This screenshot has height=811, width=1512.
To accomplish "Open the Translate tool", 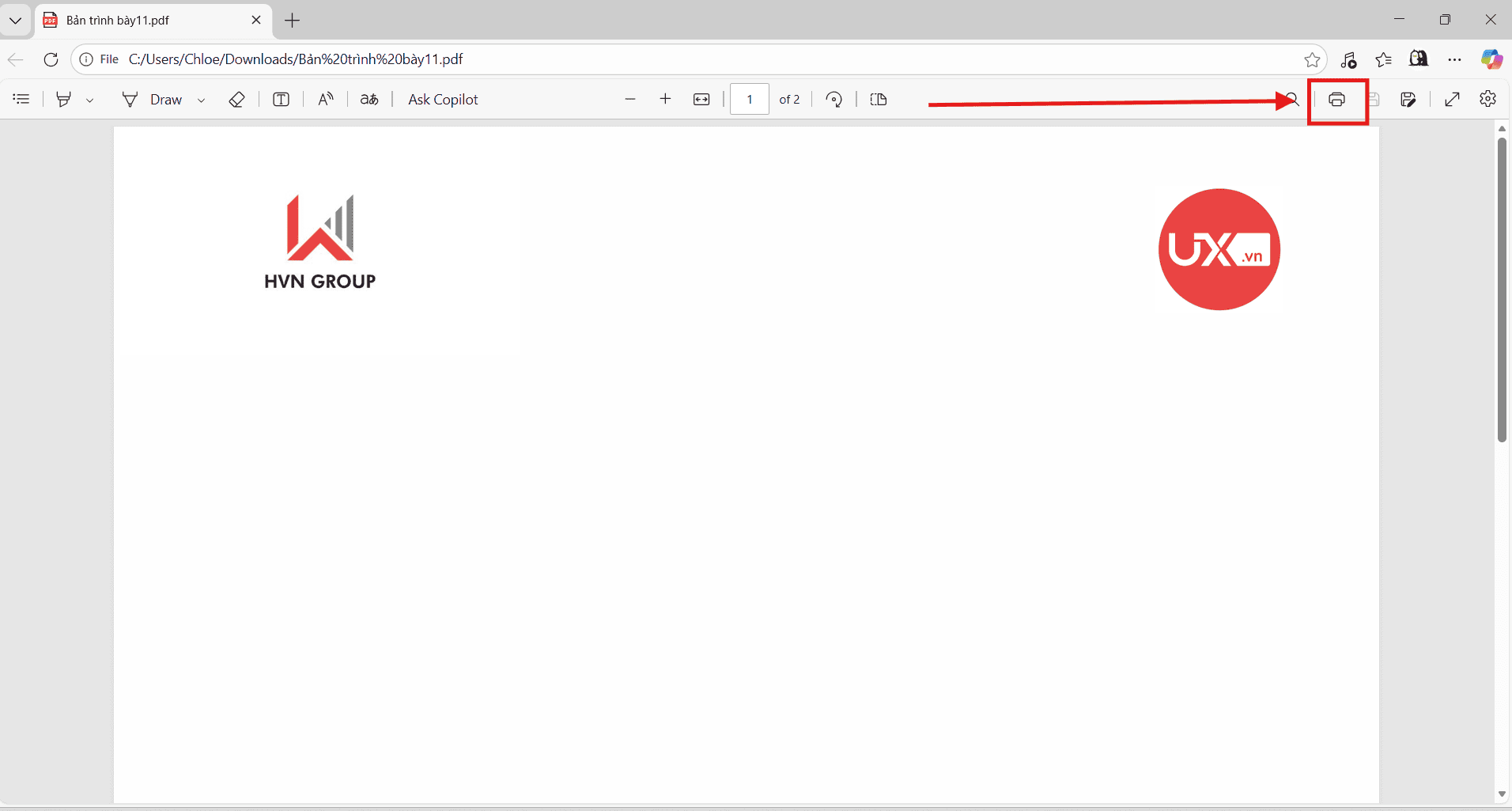I will point(369,99).
